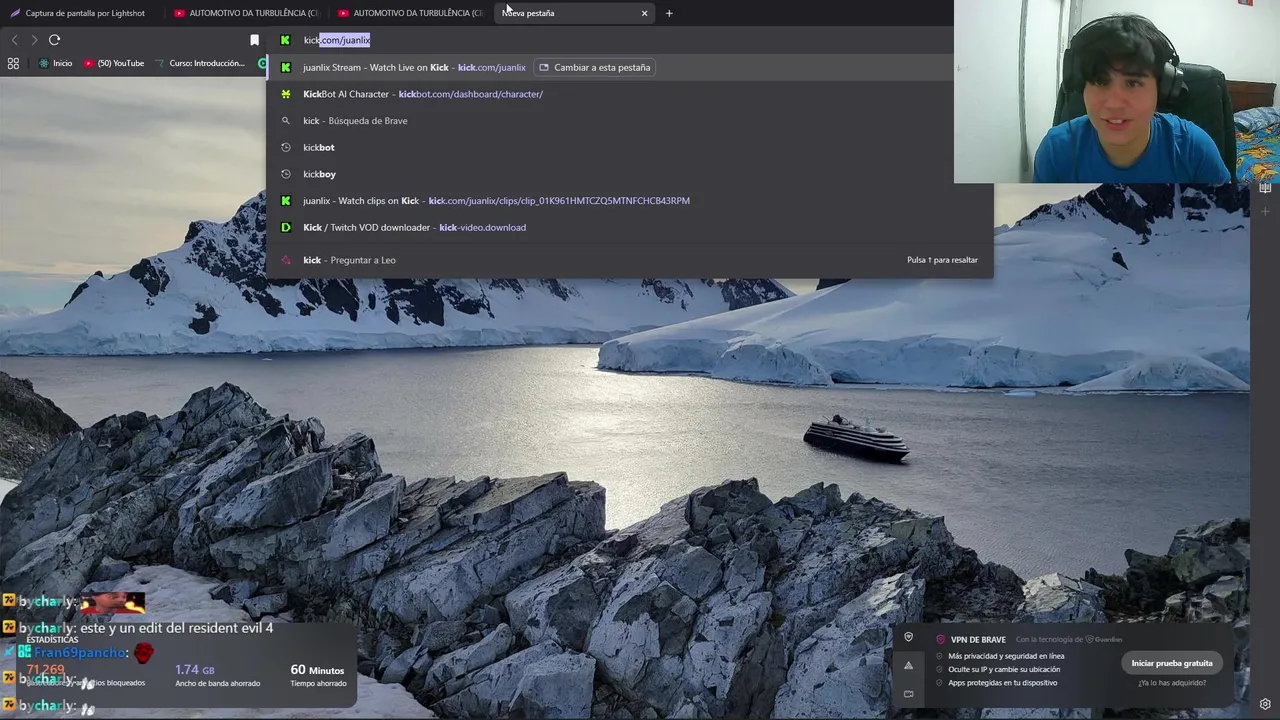The height and width of the screenshot is (720, 1280).
Task: Click the Pulsa ↑ para resaltar hint
Action: point(942,260)
